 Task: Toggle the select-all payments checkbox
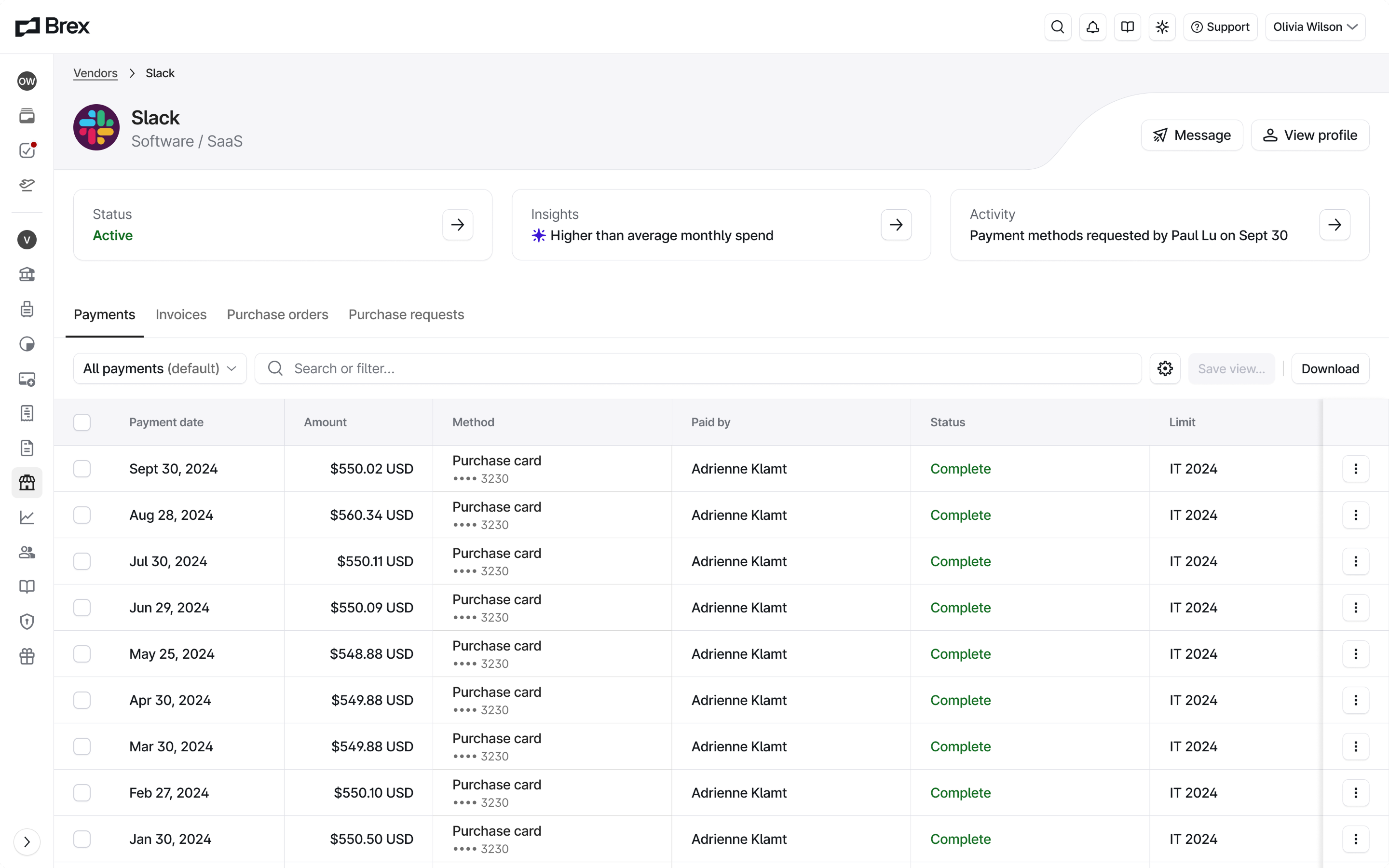[x=82, y=422]
